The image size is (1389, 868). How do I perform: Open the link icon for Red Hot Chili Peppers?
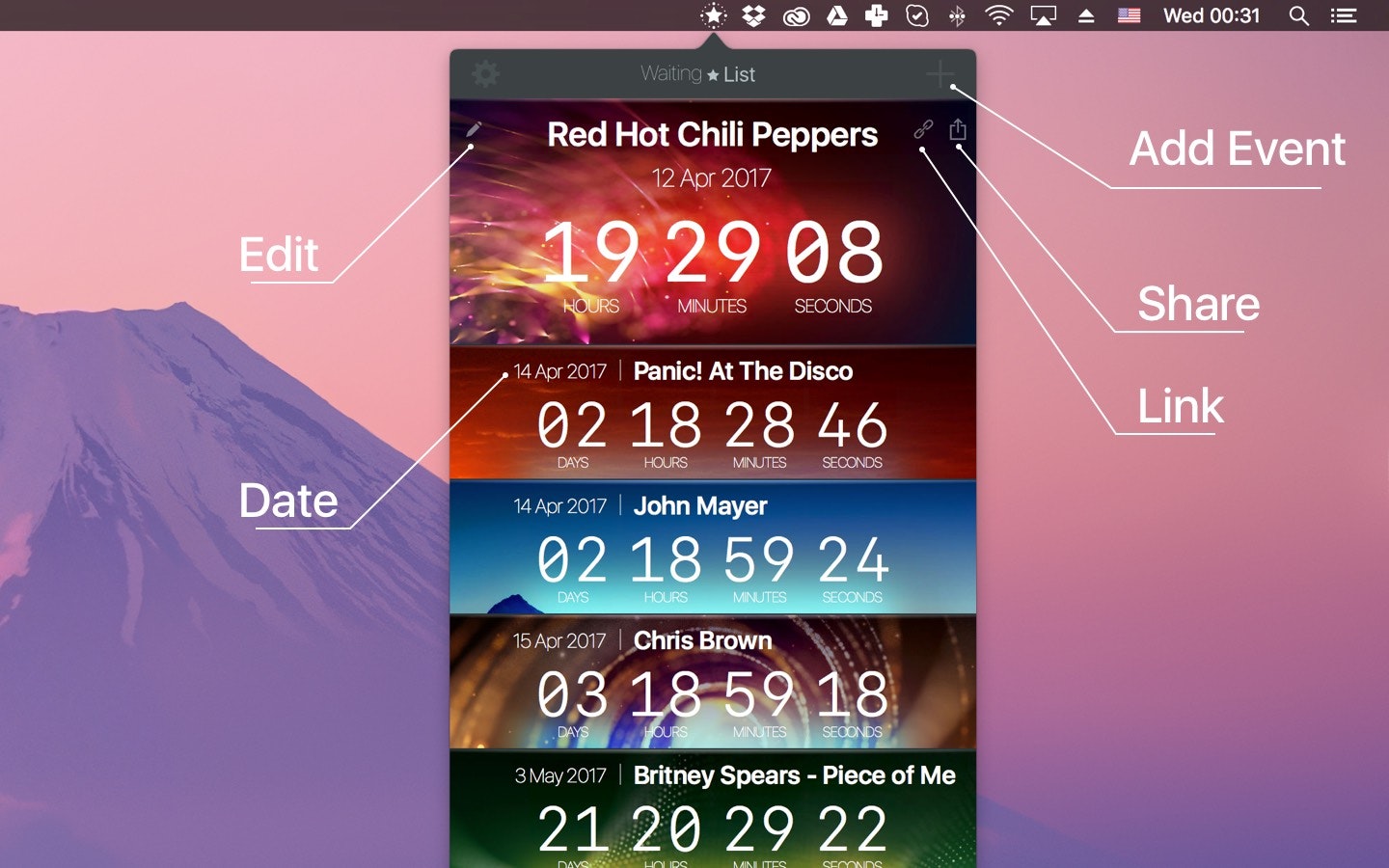tap(923, 129)
